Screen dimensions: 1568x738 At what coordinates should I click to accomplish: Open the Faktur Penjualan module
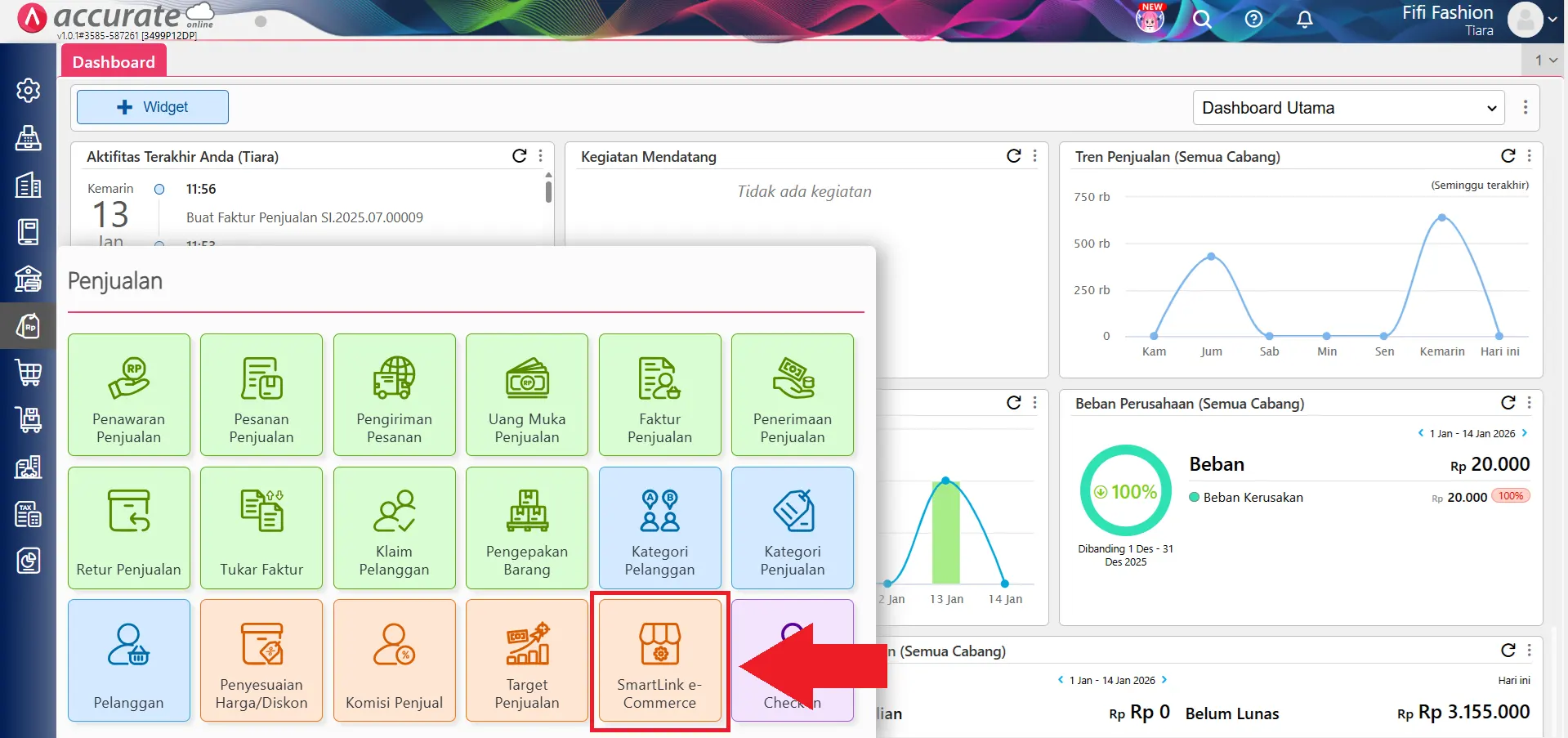[x=659, y=395]
